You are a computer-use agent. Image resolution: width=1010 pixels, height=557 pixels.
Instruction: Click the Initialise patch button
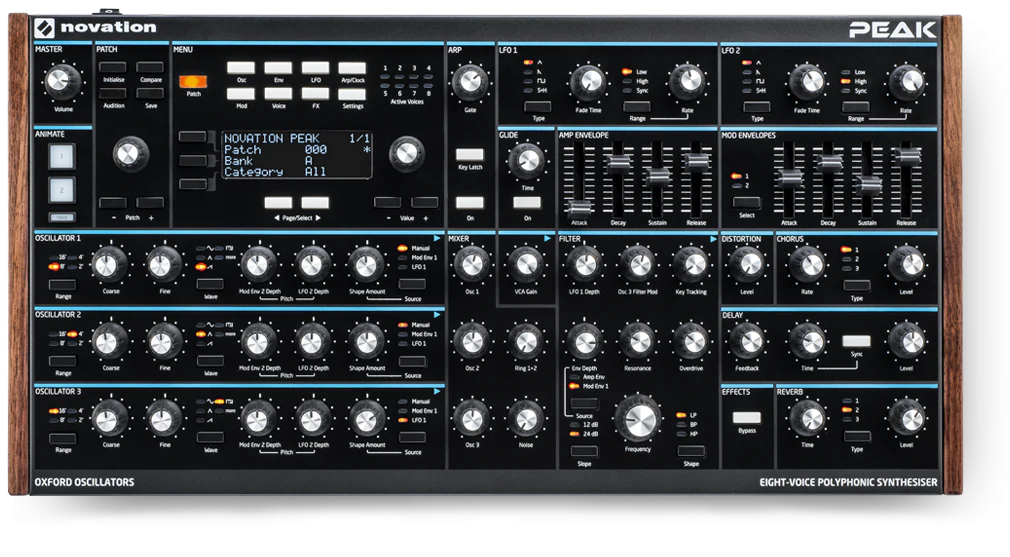(x=113, y=67)
